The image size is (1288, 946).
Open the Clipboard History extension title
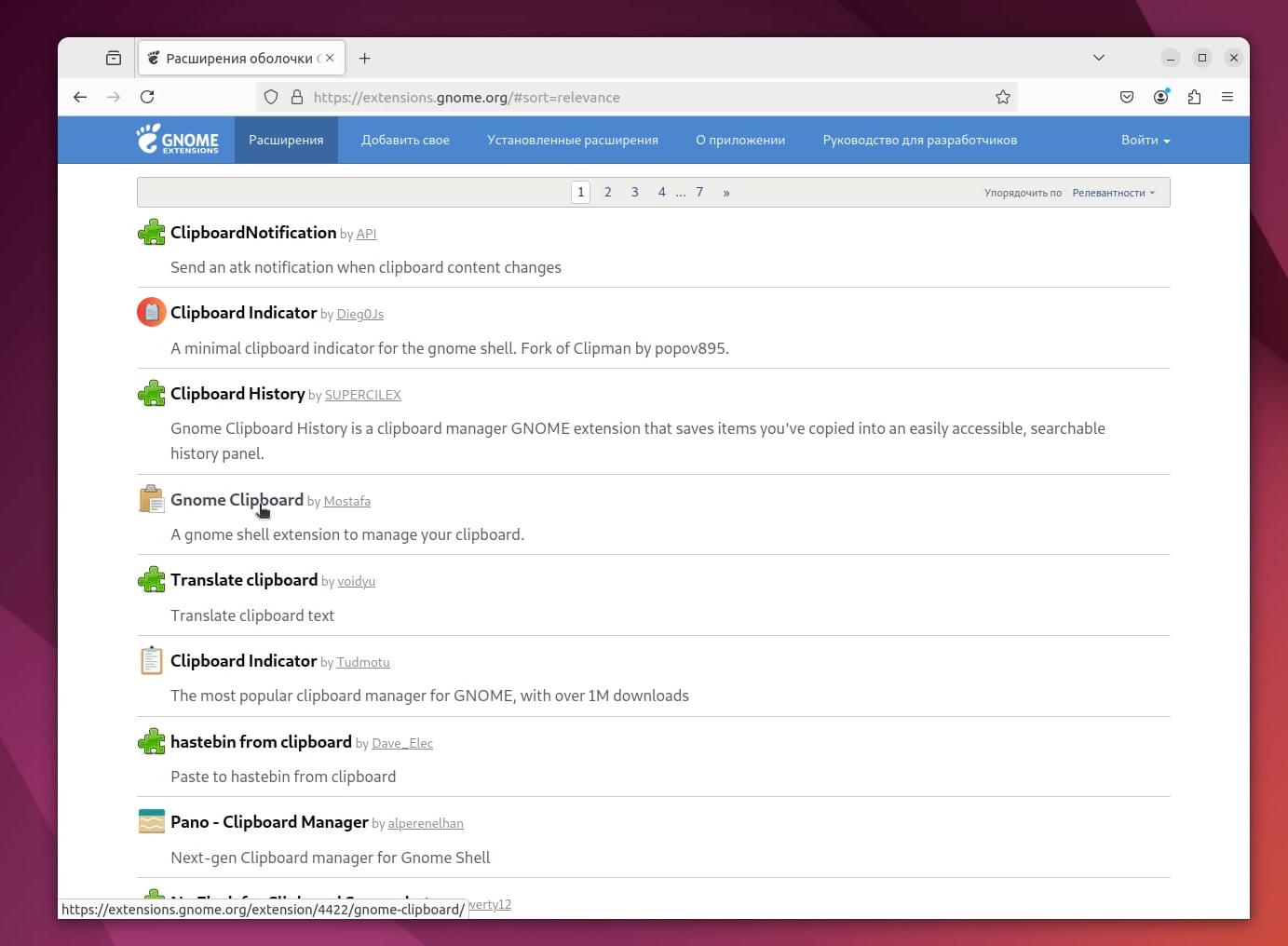[237, 393]
